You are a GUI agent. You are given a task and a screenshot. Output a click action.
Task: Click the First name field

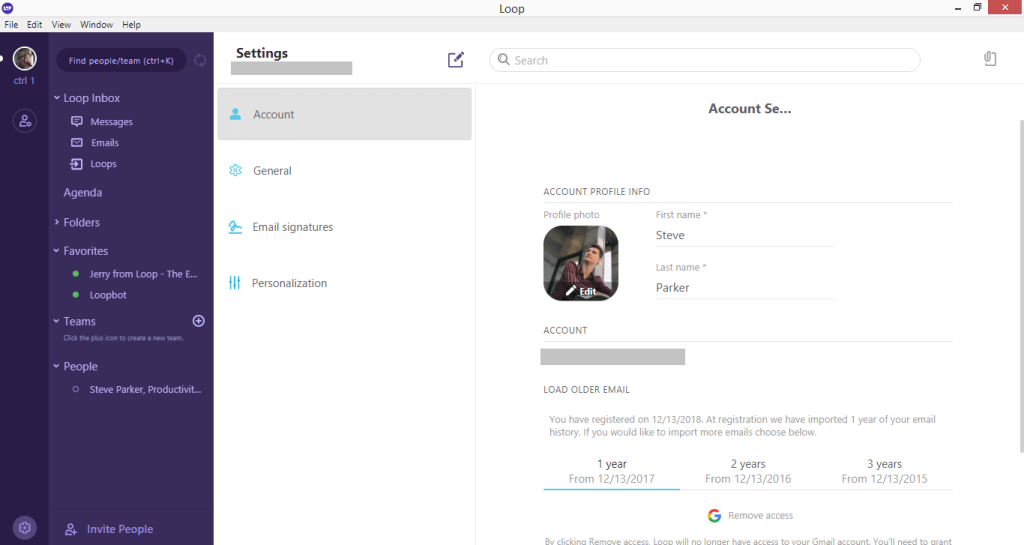[745, 236]
